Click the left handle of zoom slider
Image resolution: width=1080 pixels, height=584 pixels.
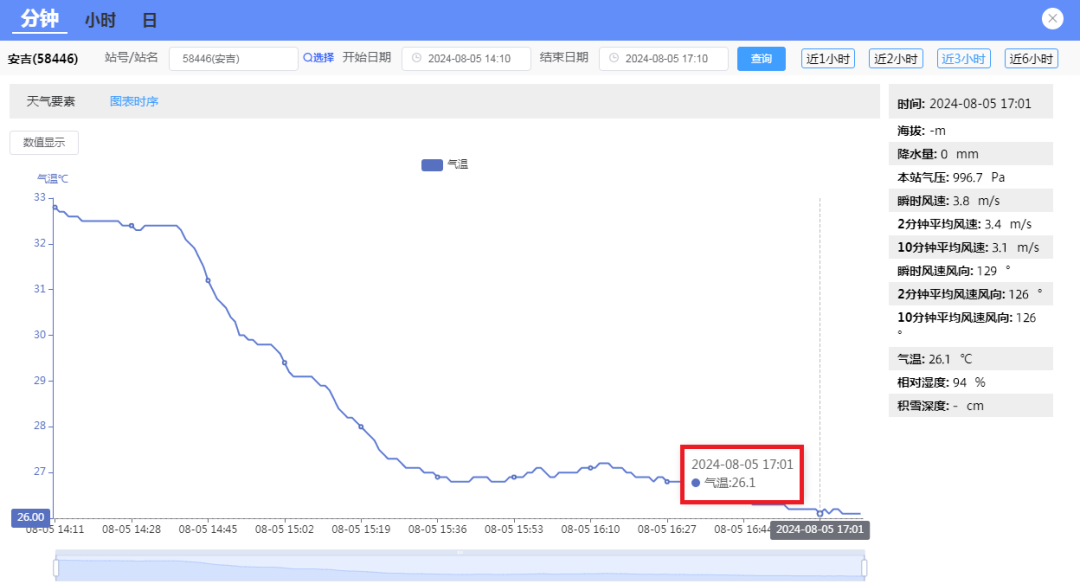[x=56, y=567]
